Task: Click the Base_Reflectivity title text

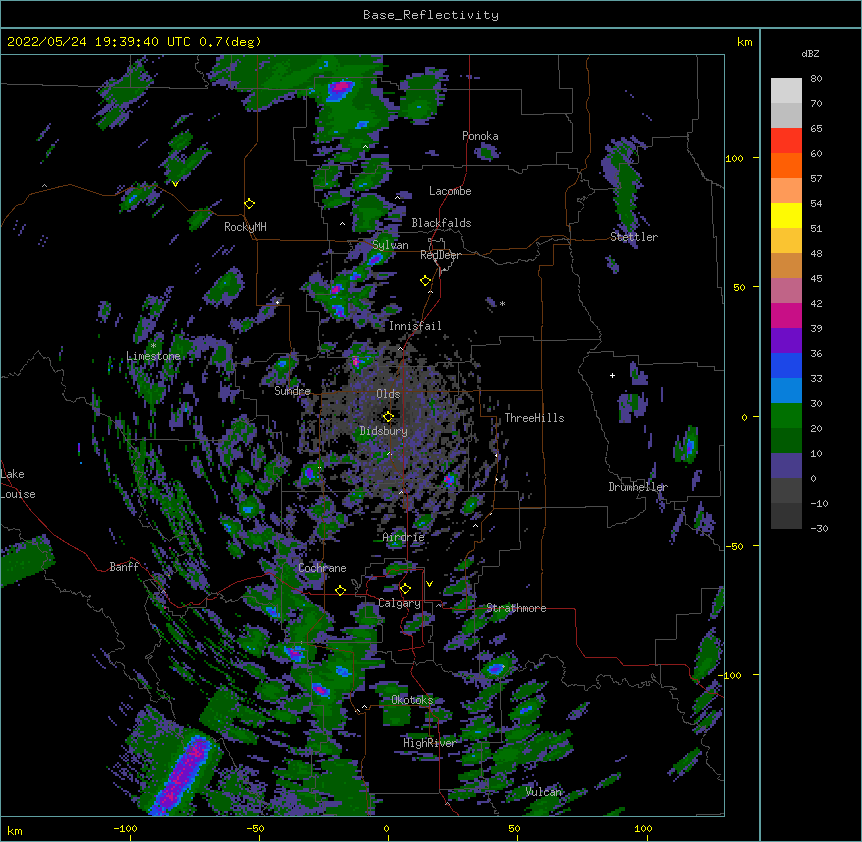Action: point(431,15)
